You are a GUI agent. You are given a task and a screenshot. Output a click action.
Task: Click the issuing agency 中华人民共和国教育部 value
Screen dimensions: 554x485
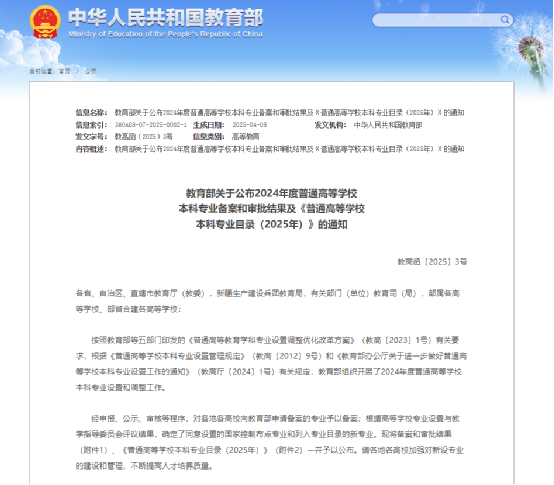[388, 125]
